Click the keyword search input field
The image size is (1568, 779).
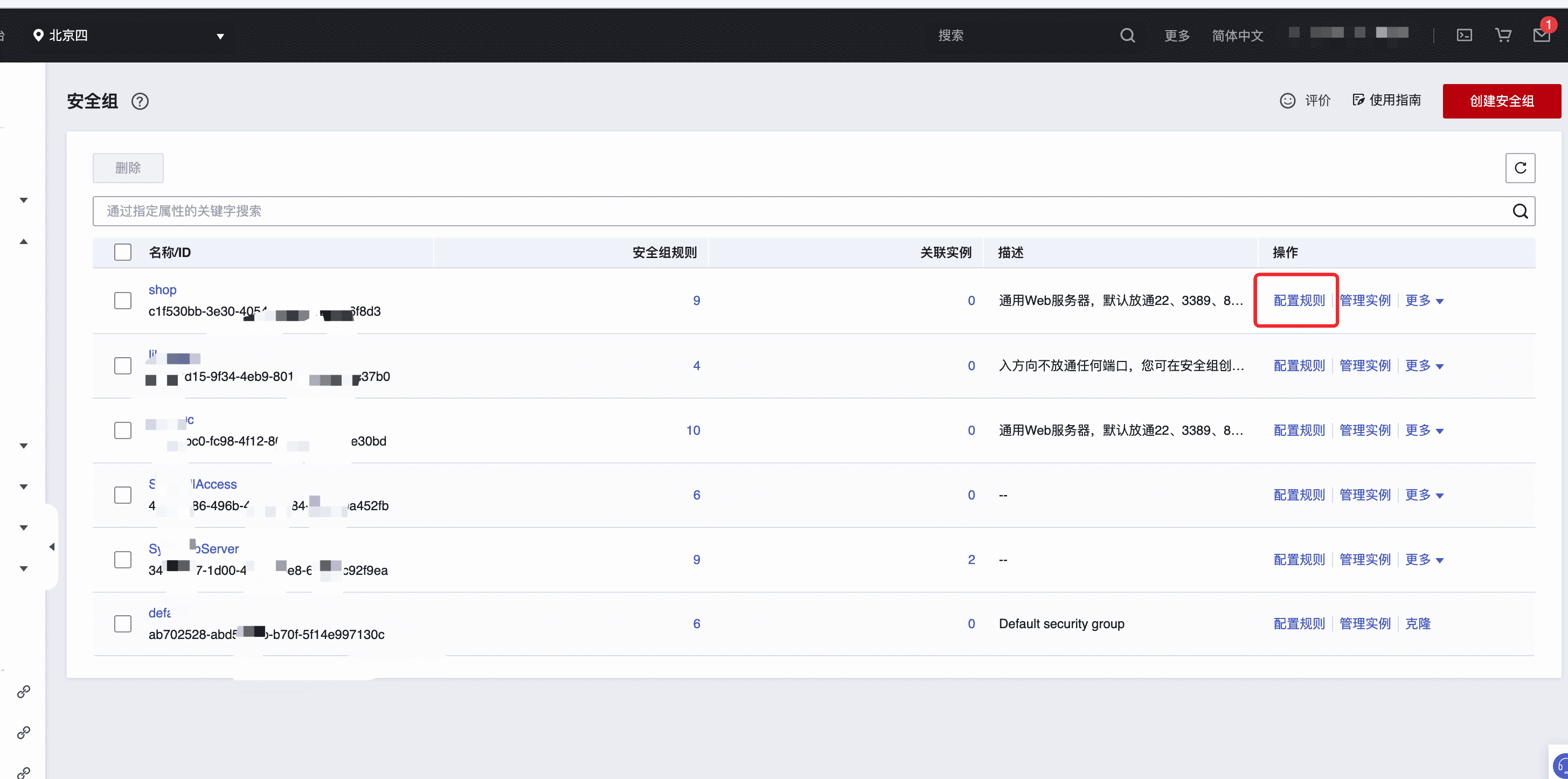tap(792, 211)
